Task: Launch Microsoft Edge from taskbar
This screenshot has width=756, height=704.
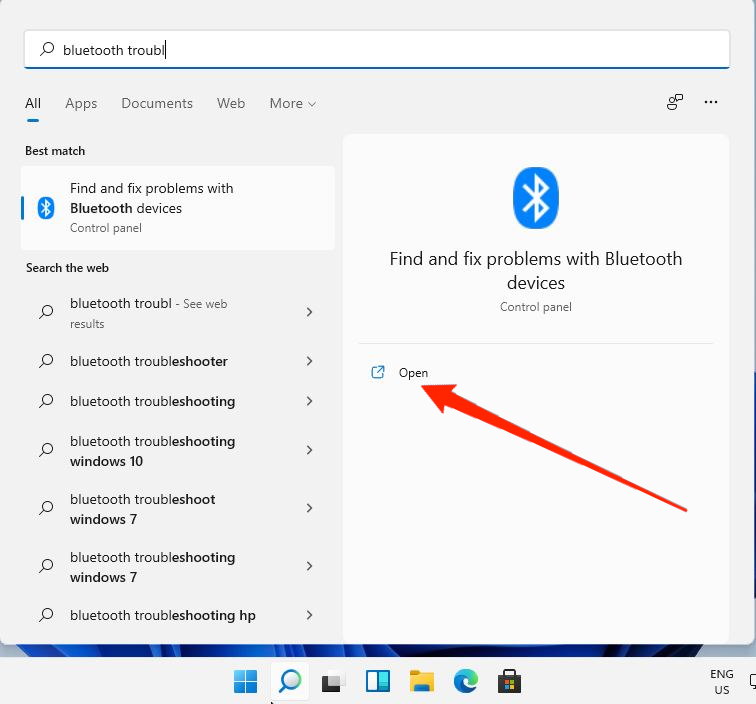Action: tap(466, 682)
